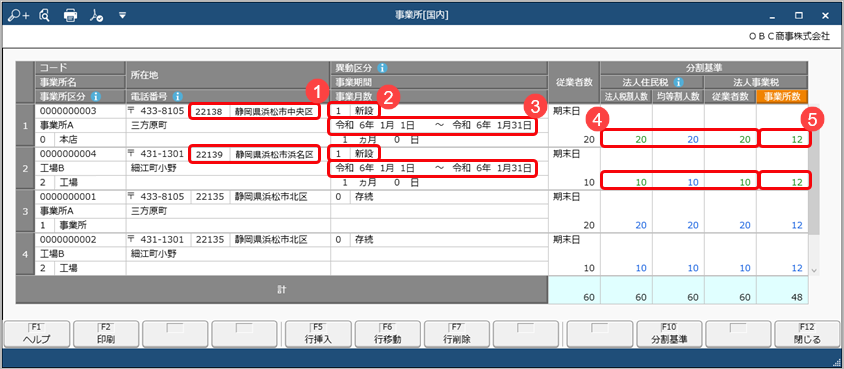Select row header number 3
Viewport: 844px width, 369px height.
25,211
